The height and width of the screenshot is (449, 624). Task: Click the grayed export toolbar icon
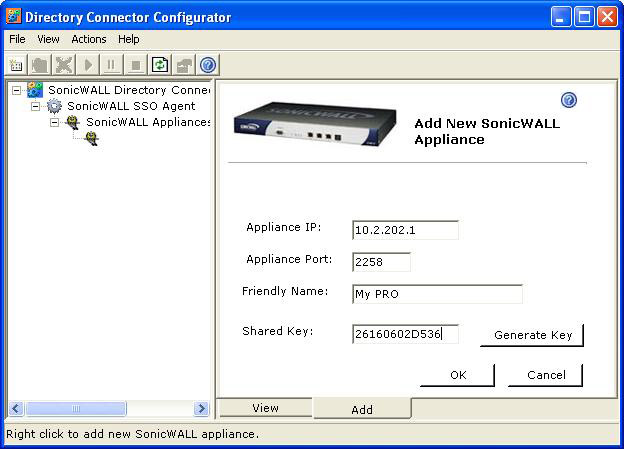(x=183, y=64)
